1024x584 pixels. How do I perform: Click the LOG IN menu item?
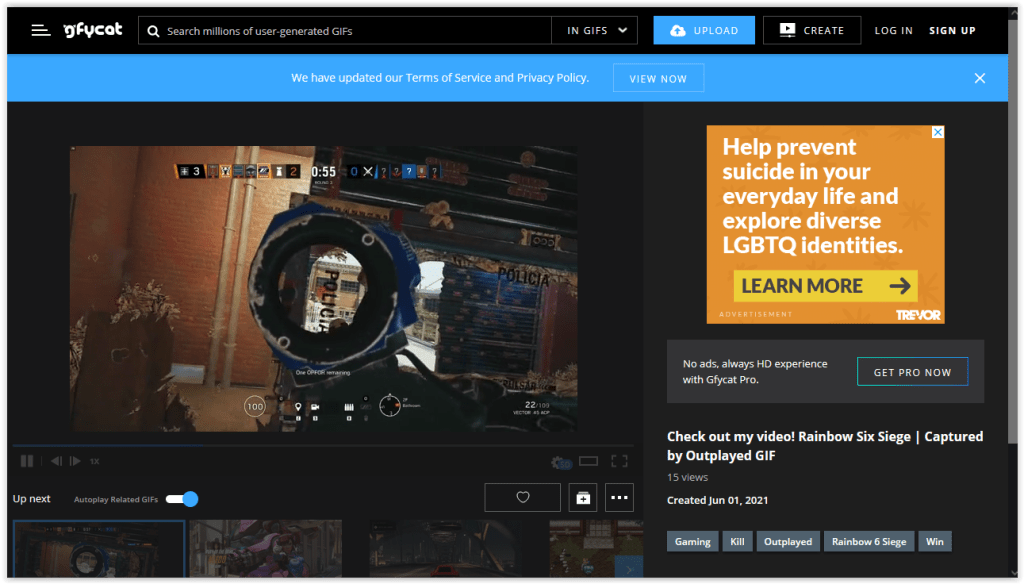coord(893,31)
